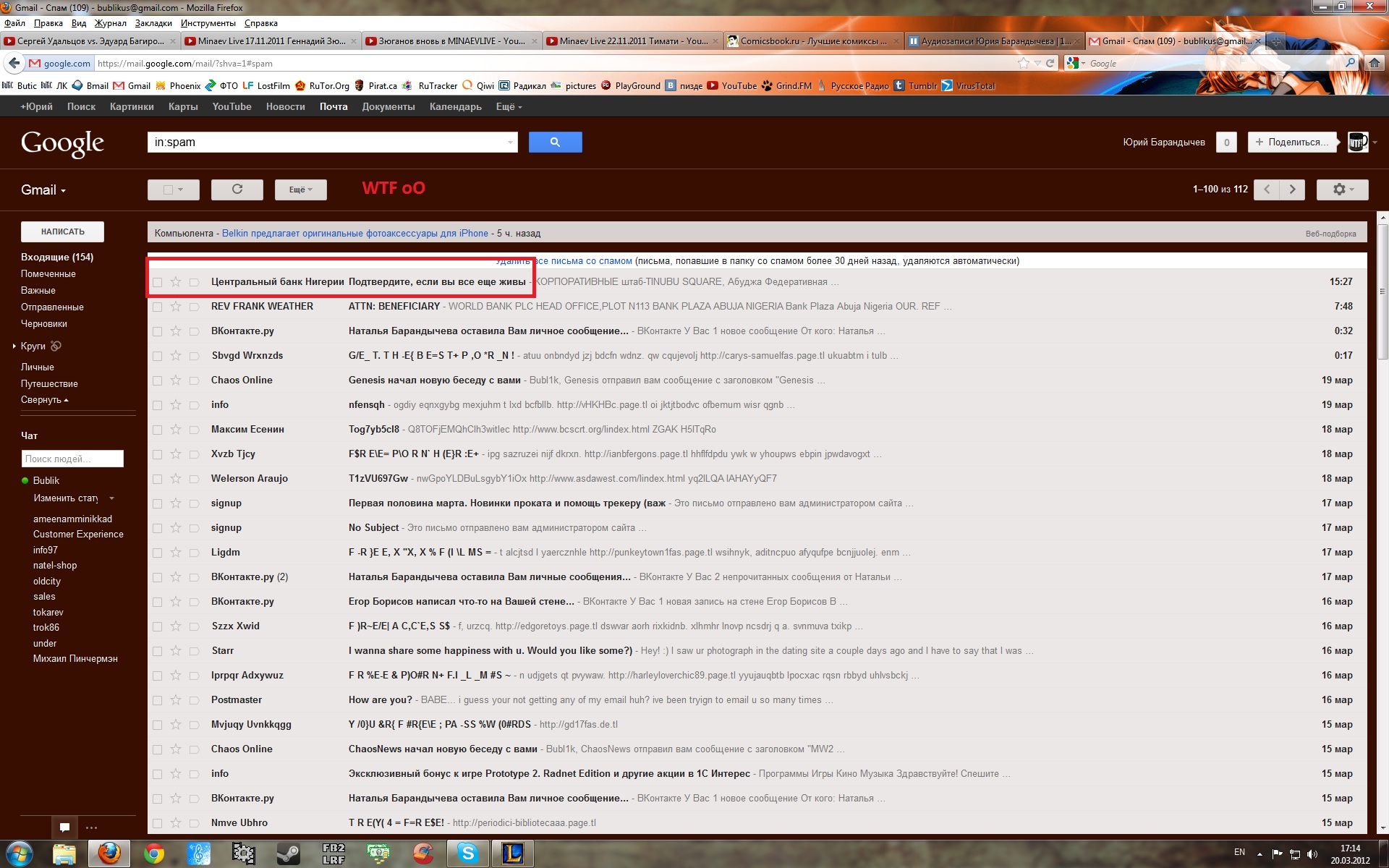The image size is (1389, 868).
Task: Open the user profile avatar
Action: tap(1358, 142)
